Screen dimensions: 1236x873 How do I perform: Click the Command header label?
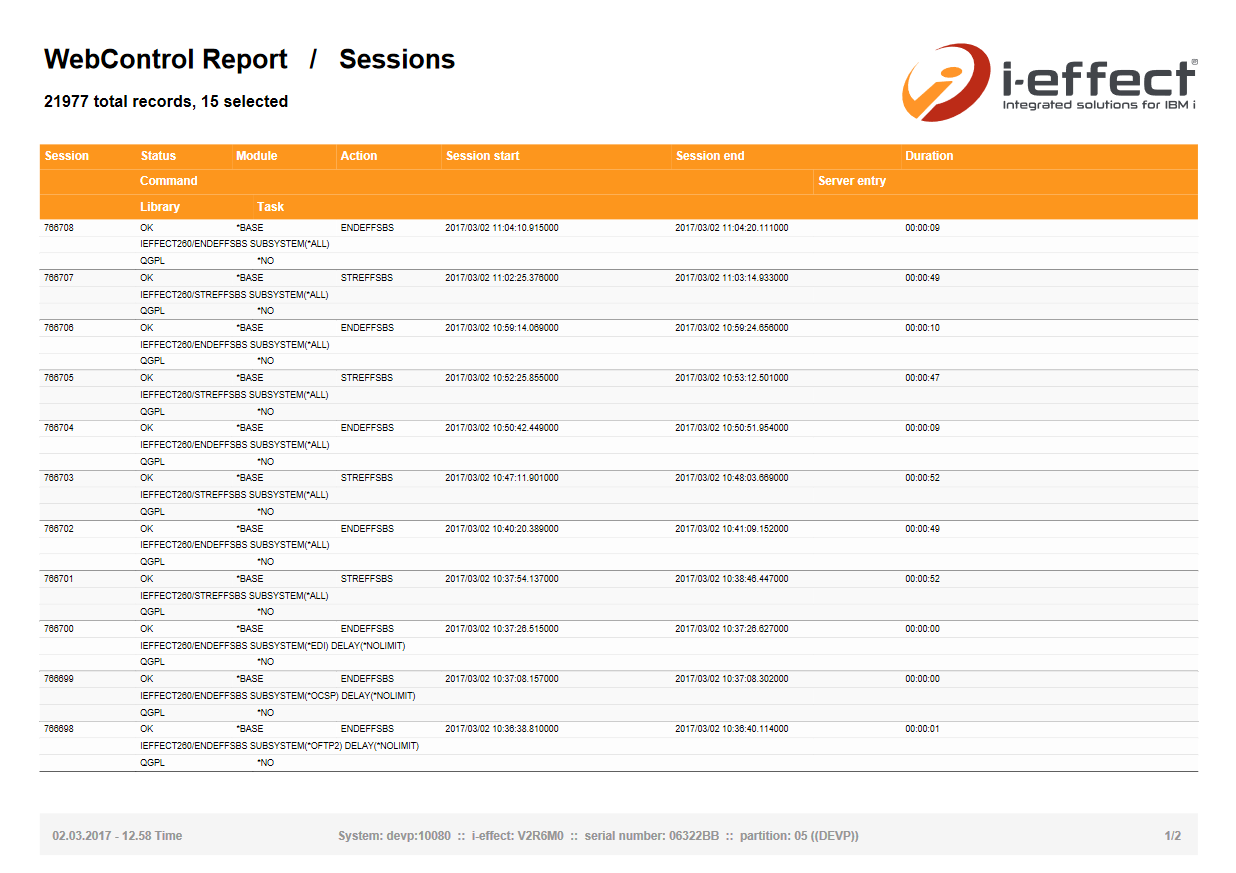[169, 181]
